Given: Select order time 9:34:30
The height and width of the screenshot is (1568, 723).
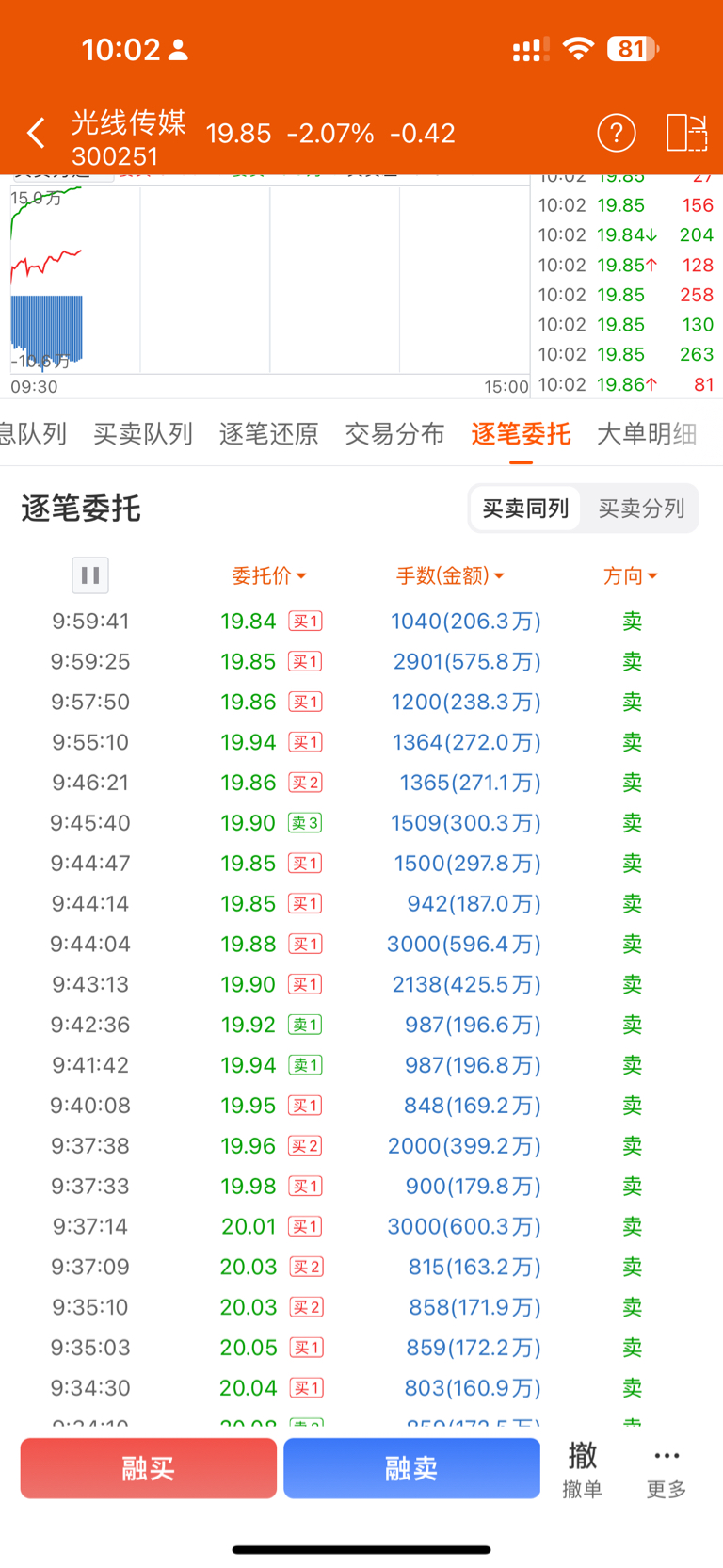Looking at the screenshot, I should [x=90, y=1388].
